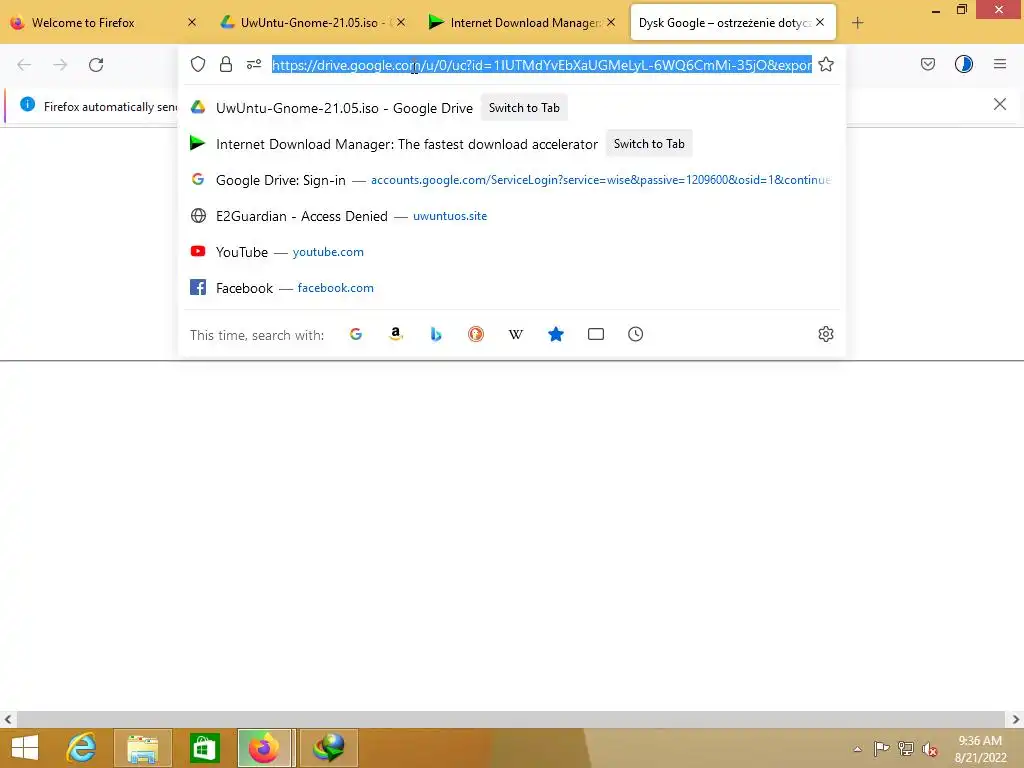The height and width of the screenshot is (768, 1024).
Task: Dismiss the Firefox info notification bar
Action: 1000,104
